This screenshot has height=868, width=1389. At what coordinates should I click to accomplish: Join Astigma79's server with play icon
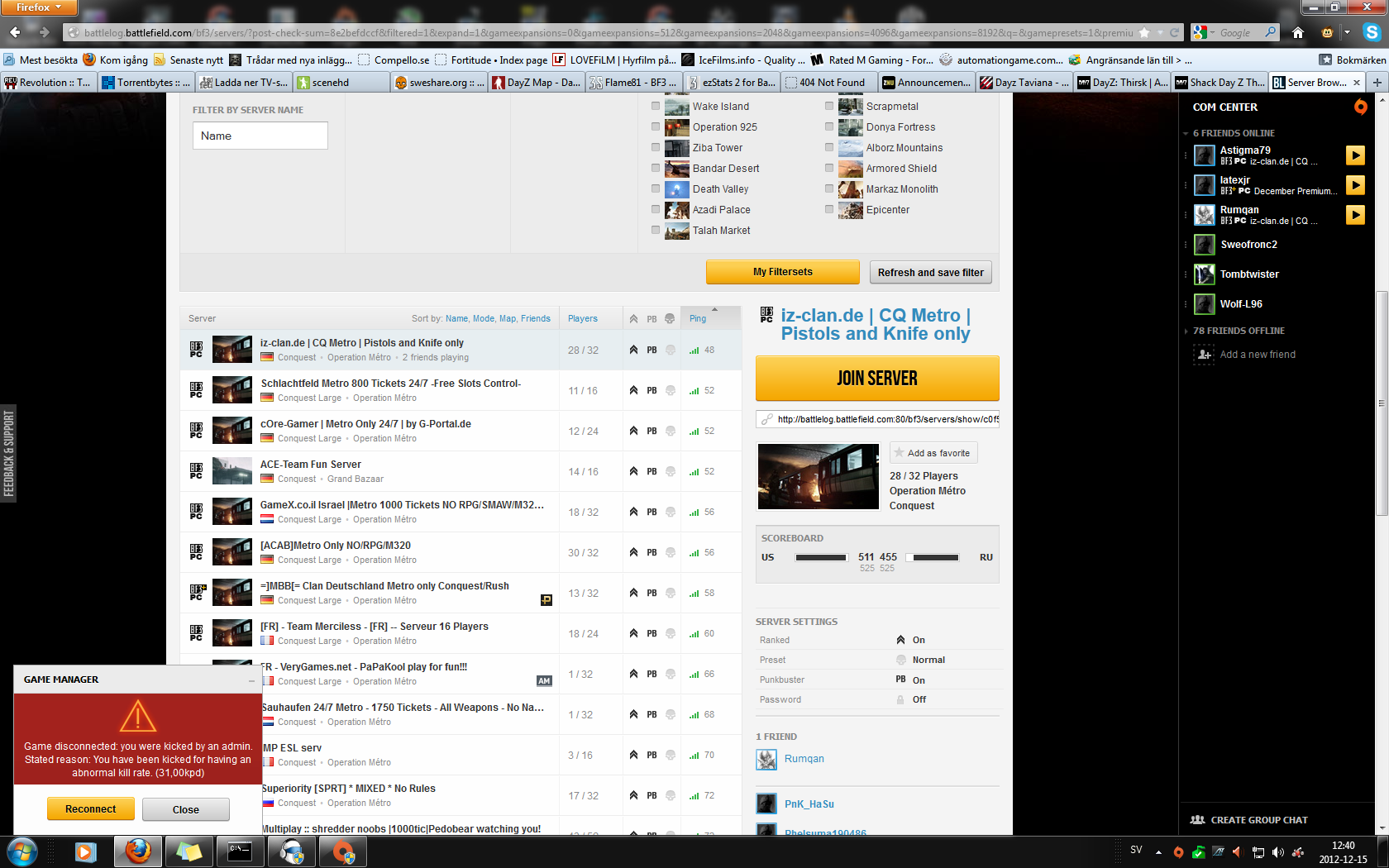[1355, 155]
